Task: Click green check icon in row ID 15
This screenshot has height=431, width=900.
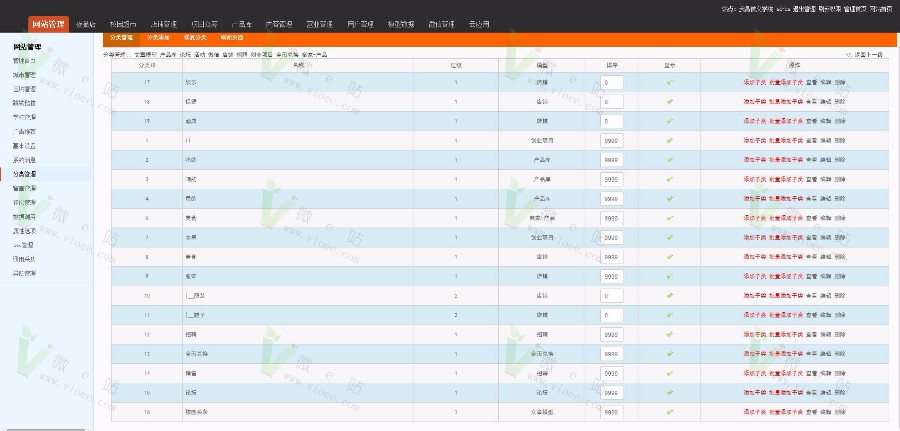Action: 669,393
